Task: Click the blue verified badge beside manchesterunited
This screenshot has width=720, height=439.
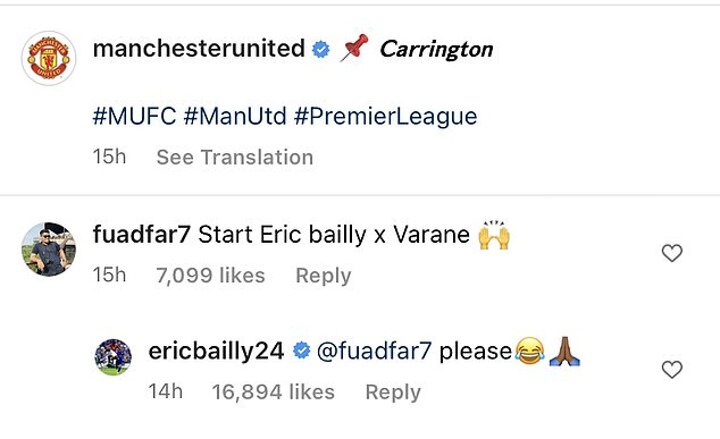Action: pyautogui.click(x=321, y=50)
